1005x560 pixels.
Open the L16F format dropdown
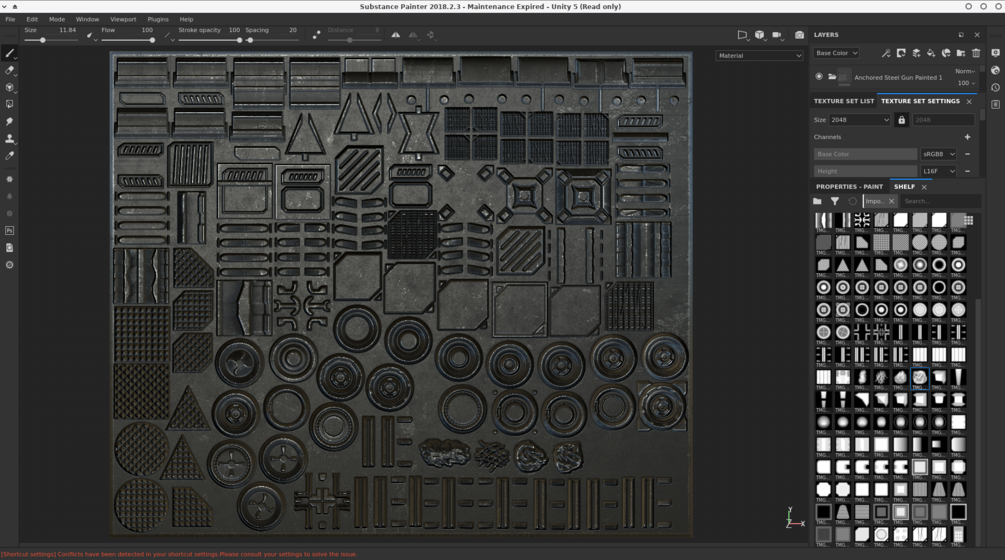(x=938, y=171)
